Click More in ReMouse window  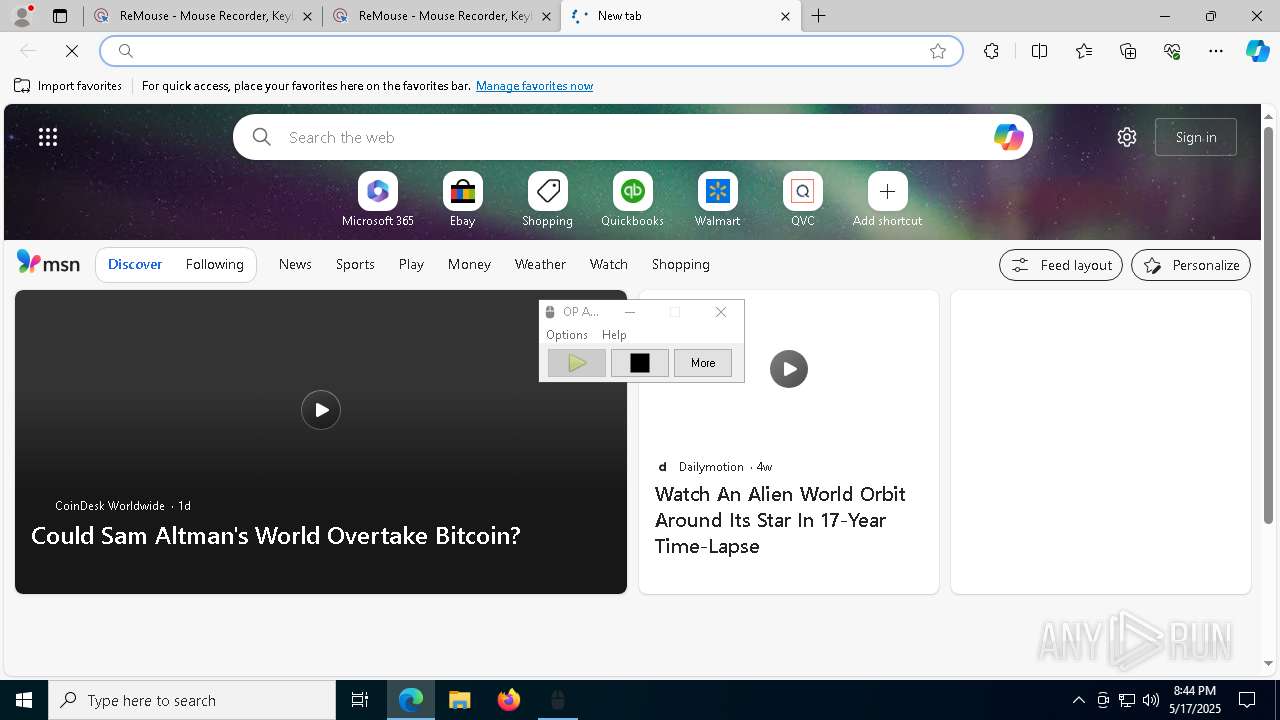(703, 363)
